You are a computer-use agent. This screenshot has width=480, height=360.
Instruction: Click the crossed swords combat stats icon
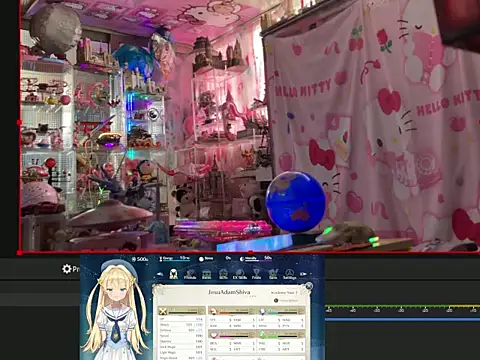click(x=163, y=311)
